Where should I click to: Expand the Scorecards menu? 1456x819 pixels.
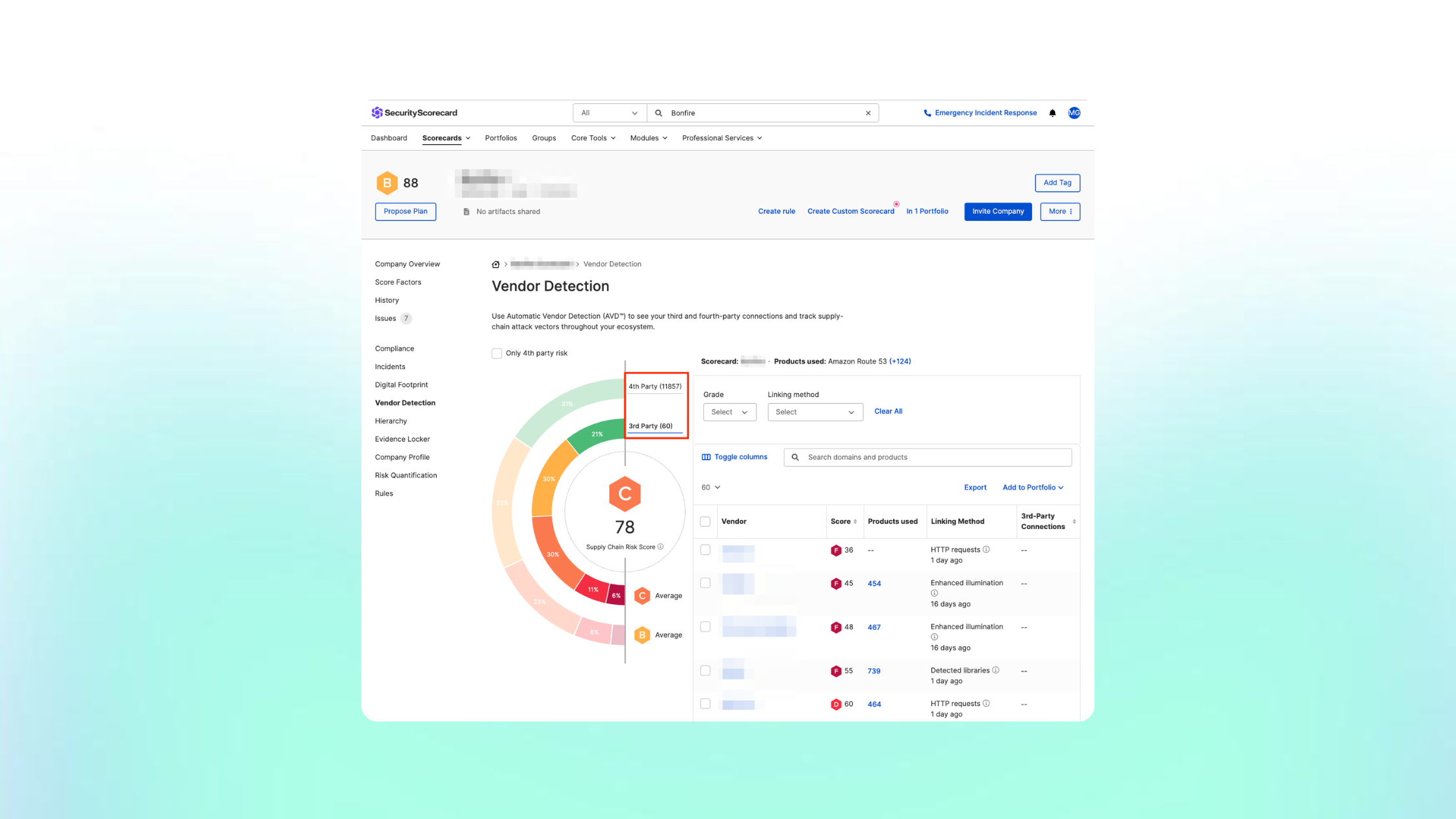coord(446,138)
